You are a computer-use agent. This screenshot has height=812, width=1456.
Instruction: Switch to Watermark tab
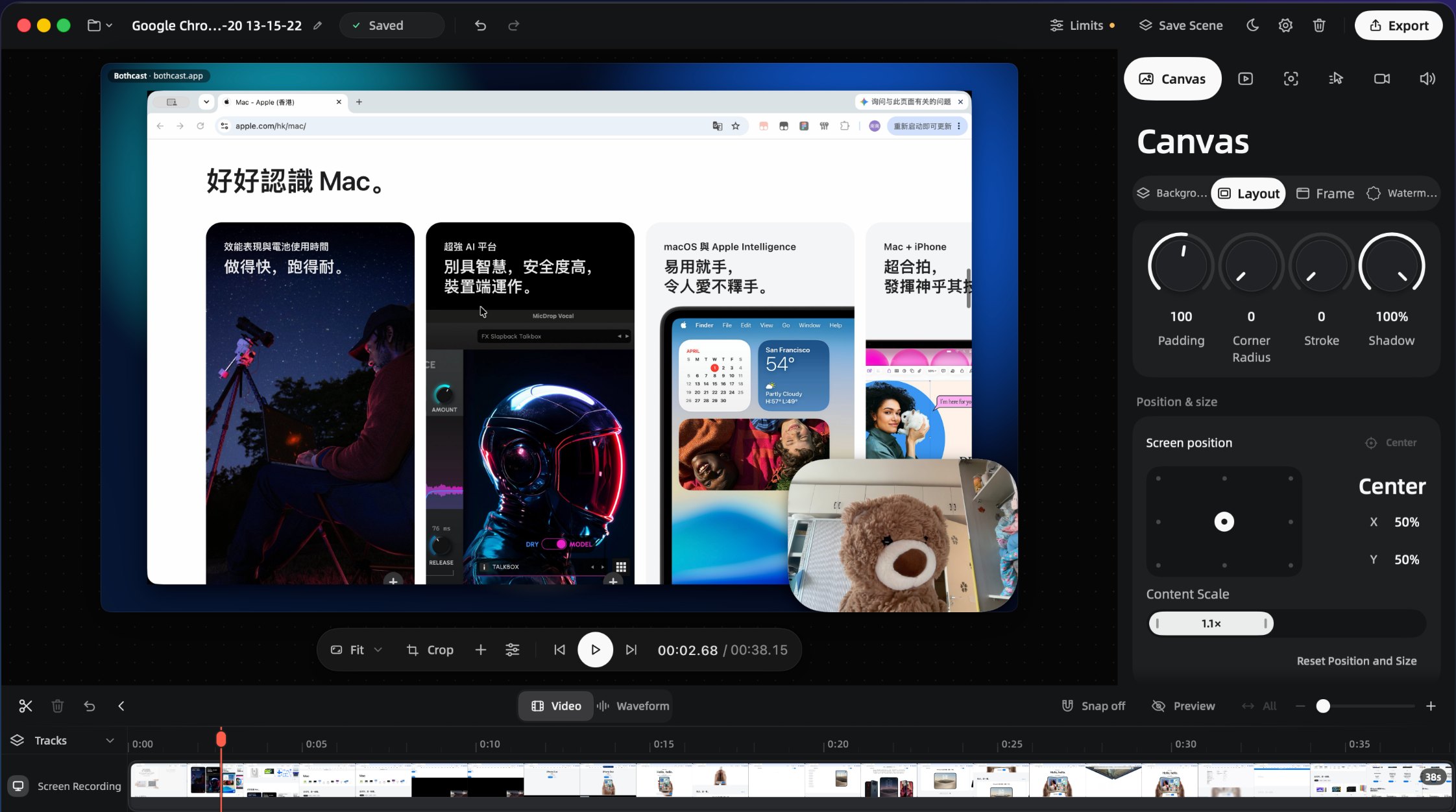(x=1401, y=193)
